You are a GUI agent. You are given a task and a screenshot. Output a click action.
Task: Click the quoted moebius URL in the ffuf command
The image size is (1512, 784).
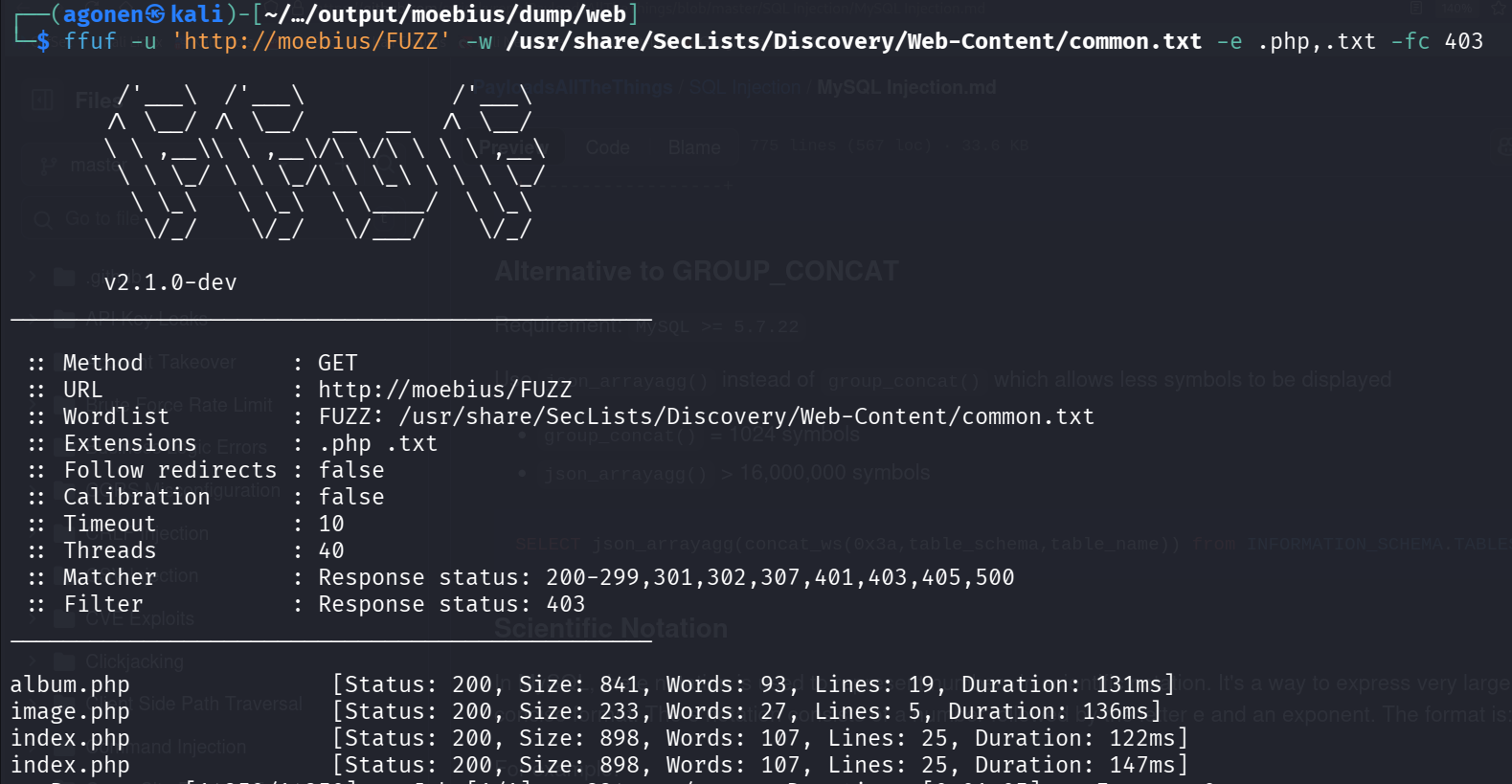(x=310, y=41)
